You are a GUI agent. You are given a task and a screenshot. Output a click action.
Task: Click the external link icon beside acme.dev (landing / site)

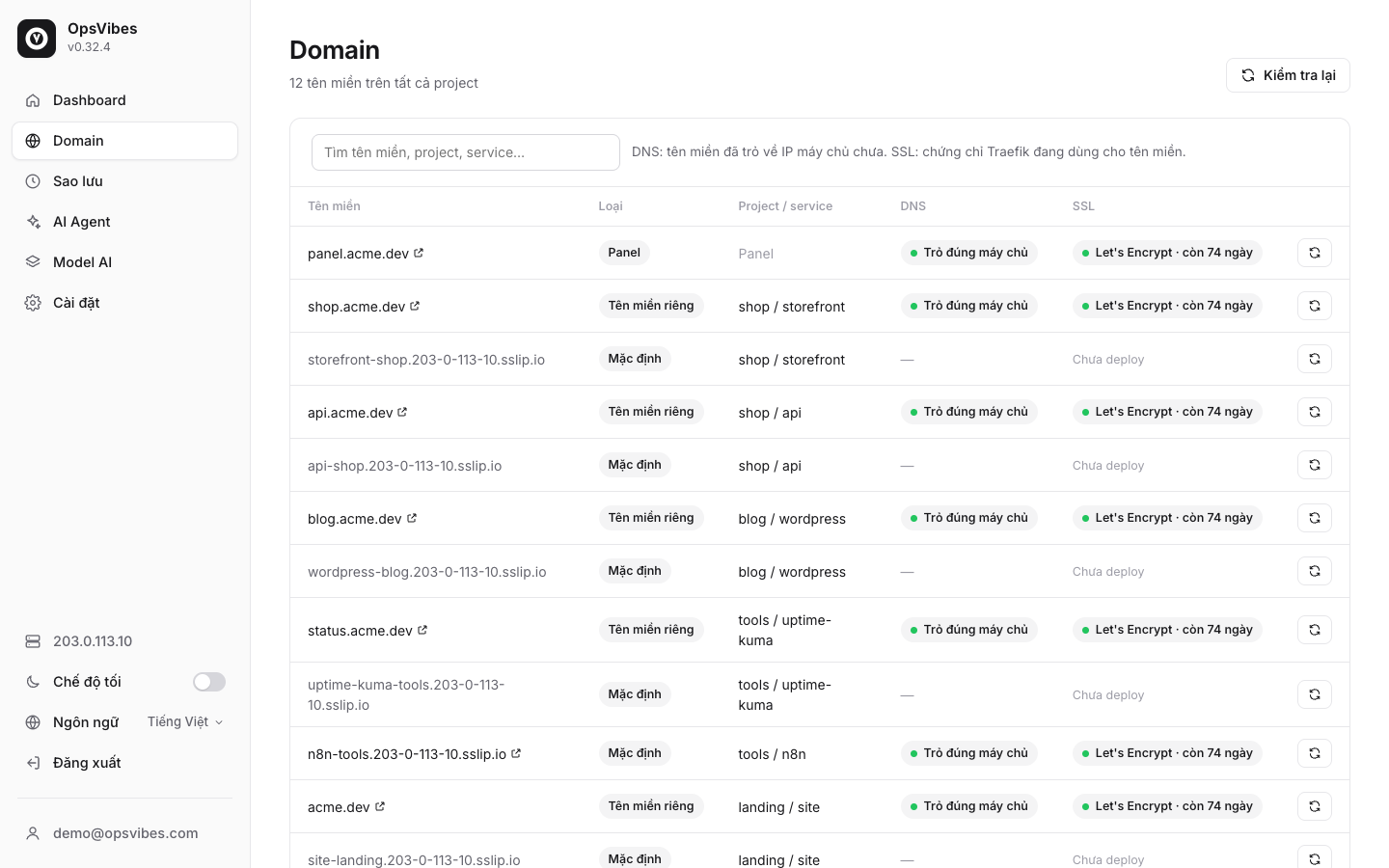(380, 806)
